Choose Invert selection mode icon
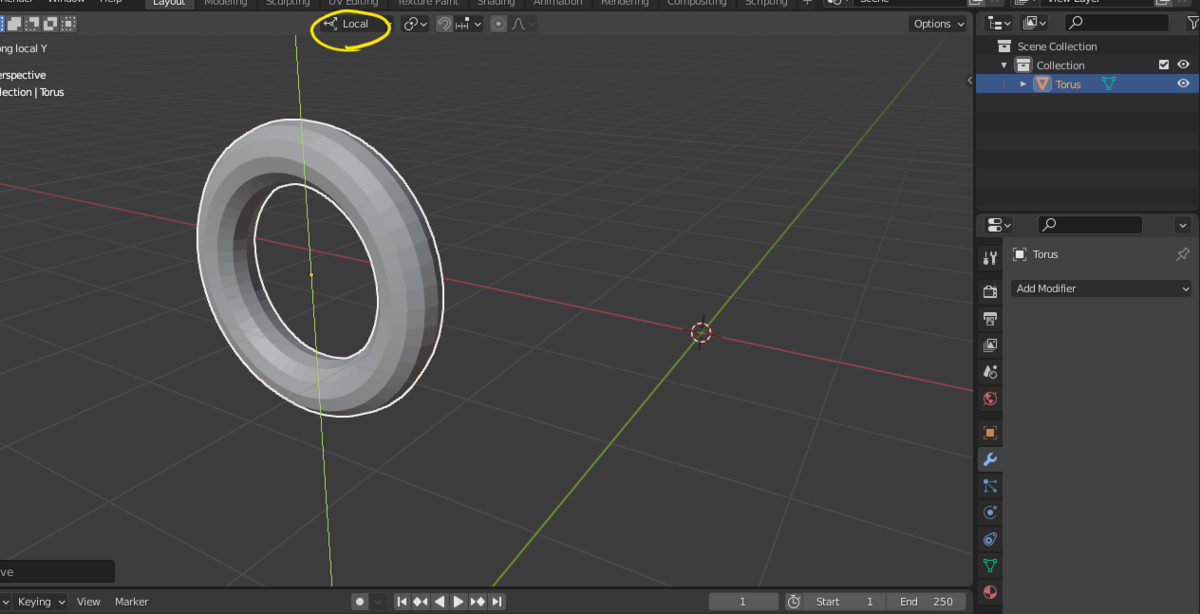 51,23
